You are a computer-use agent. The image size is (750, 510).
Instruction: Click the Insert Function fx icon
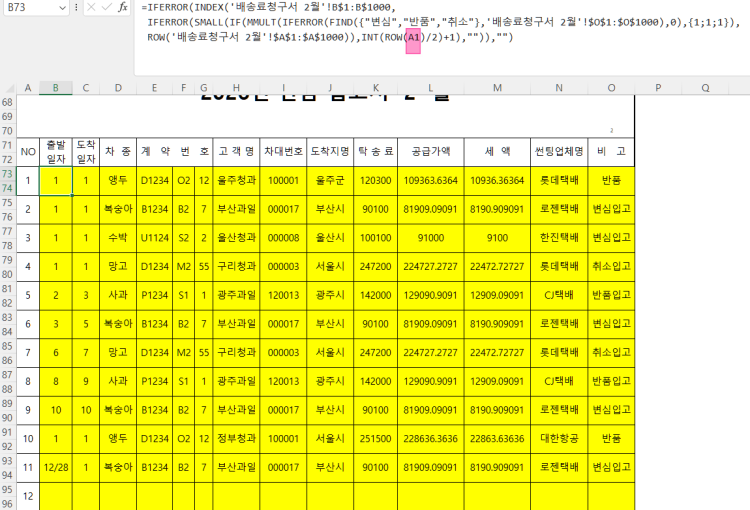click(122, 7)
